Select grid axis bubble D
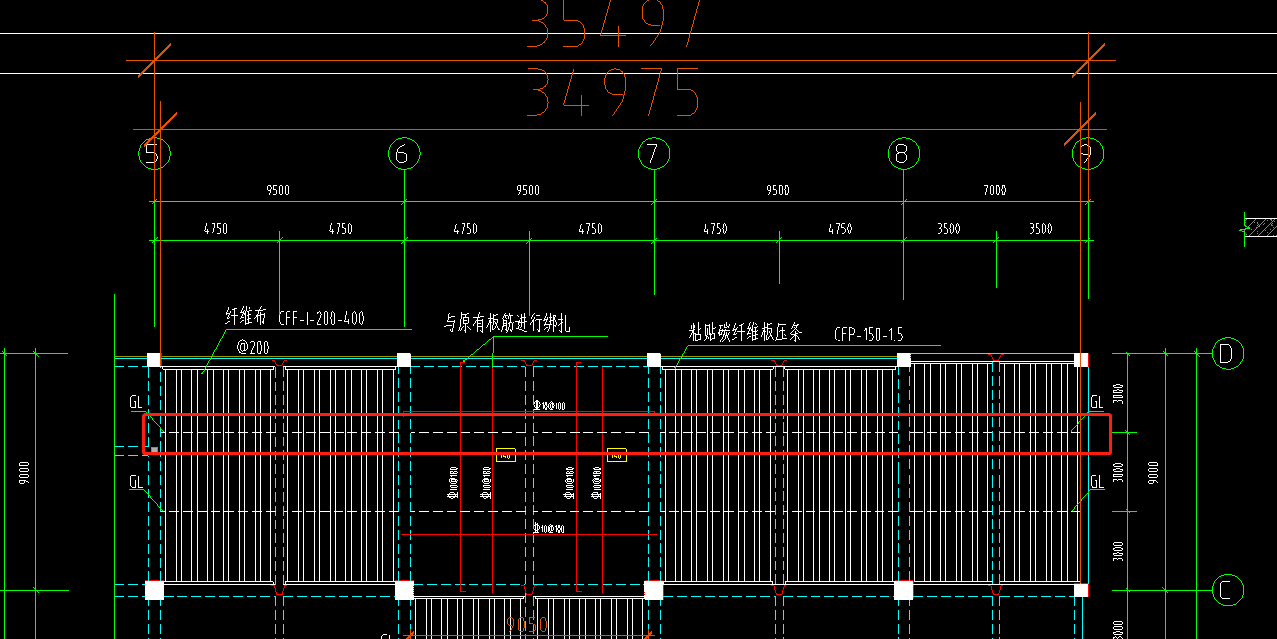The width and height of the screenshot is (1277, 639). click(x=1226, y=353)
